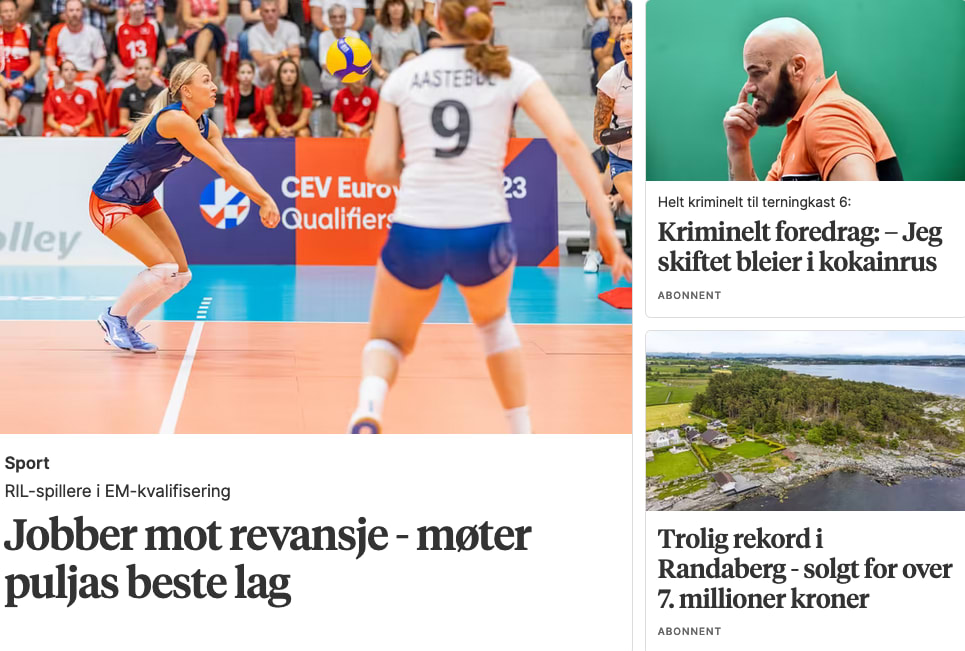Click the Sport section label

point(27,463)
